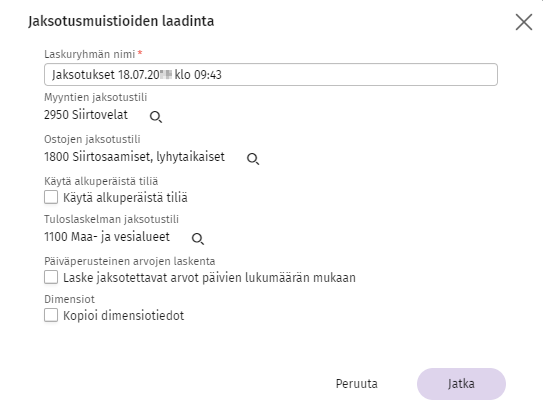Open account search for Tuloslaskelman jaksotustili
The image size is (543, 417).
(198, 239)
